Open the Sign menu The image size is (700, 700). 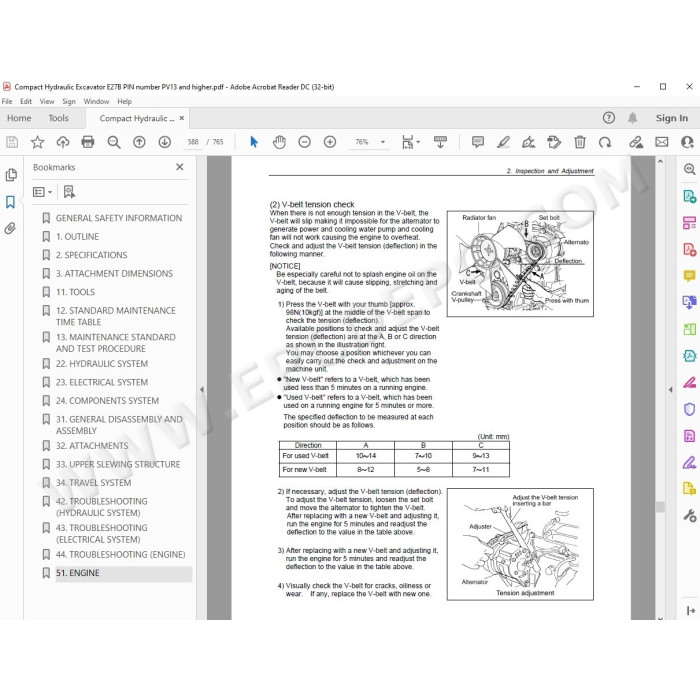pos(69,101)
